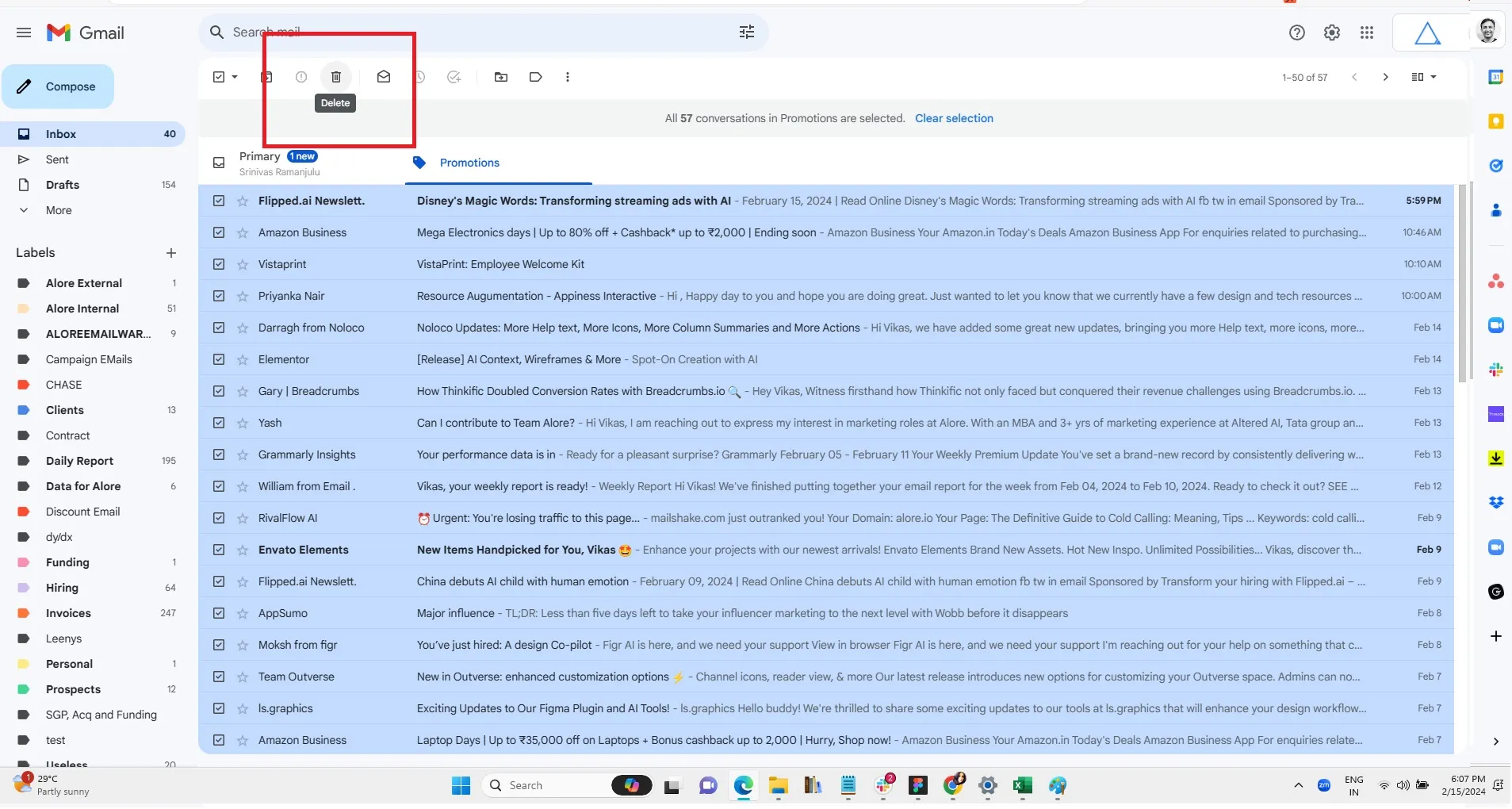Report selected emails as spam
The width and height of the screenshot is (1512, 809).
tap(301, 77)
